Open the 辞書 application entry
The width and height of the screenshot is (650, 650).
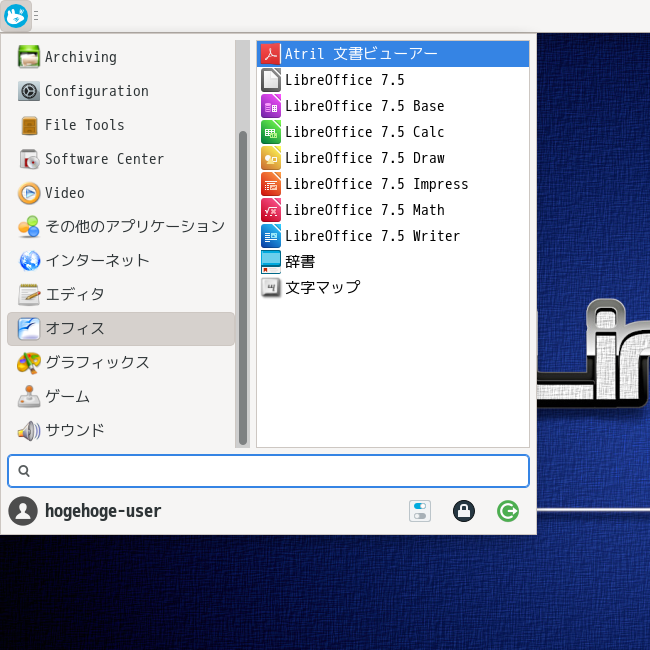click(x=393, y=262)
